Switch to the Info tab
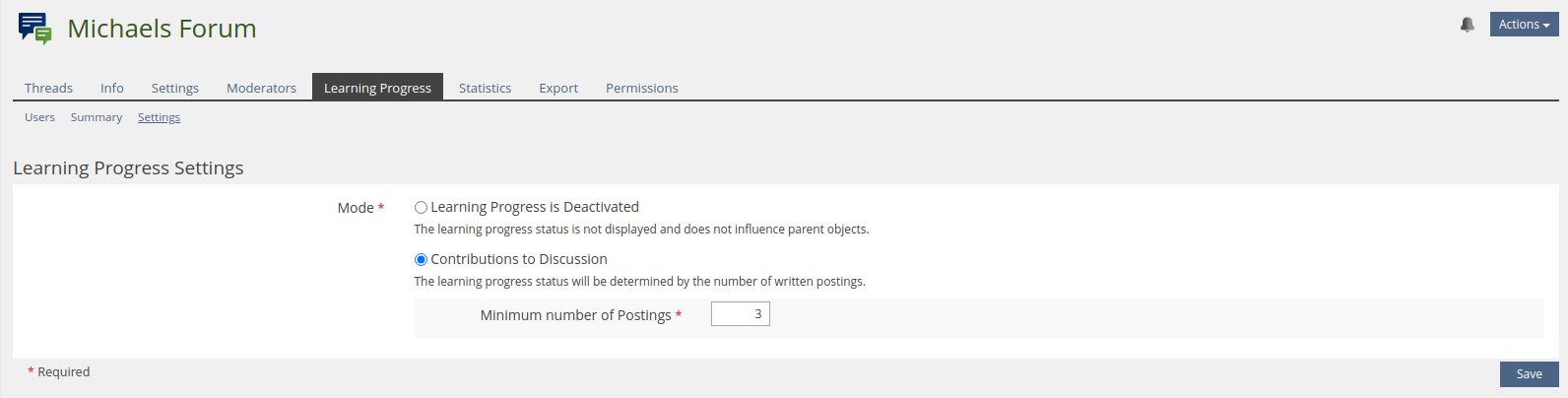Viewport: 1568px width, 398px height. [112, 88]
